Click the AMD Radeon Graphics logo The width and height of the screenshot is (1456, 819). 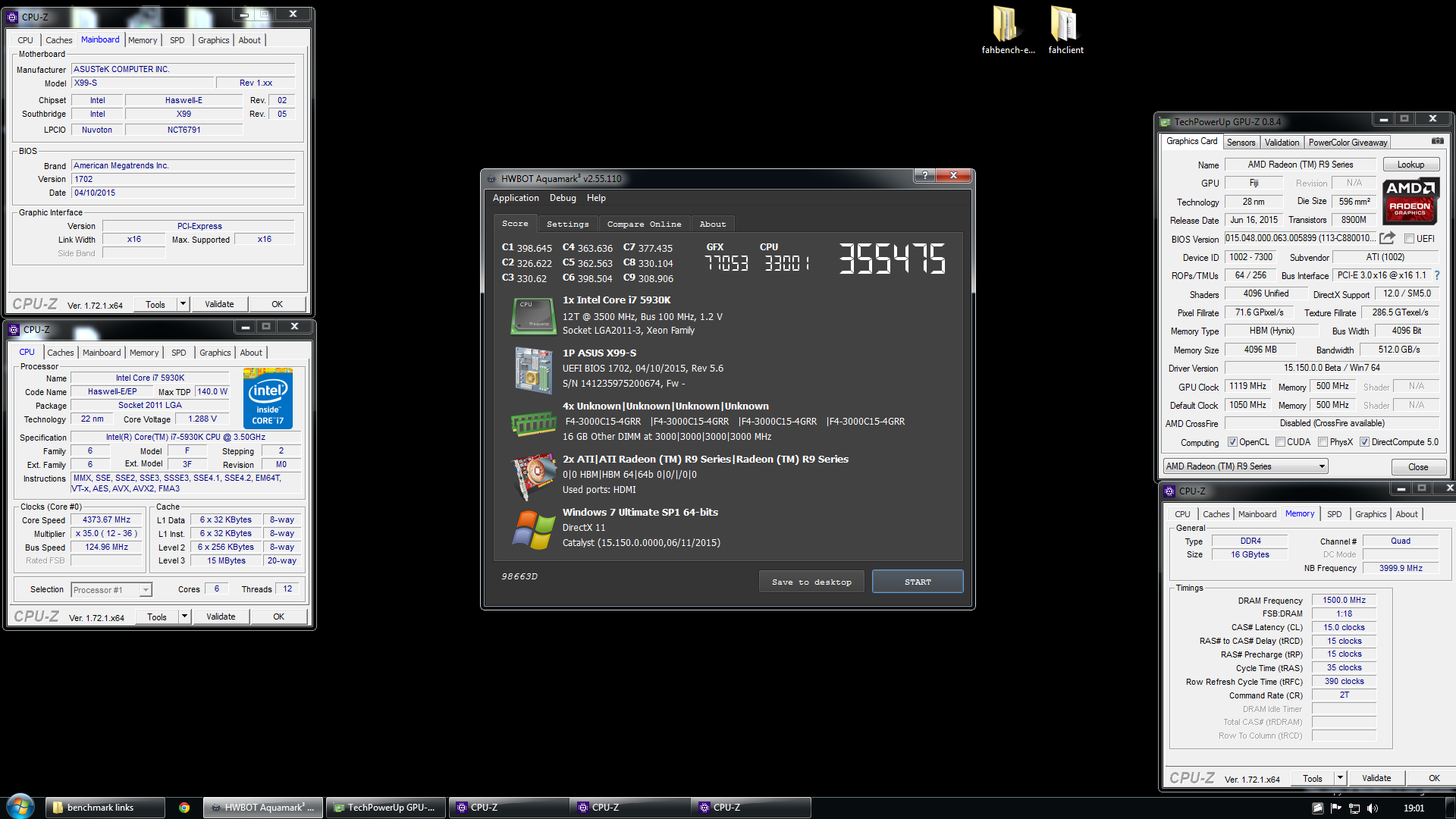pyautogui.click(x=1410, y=201)
